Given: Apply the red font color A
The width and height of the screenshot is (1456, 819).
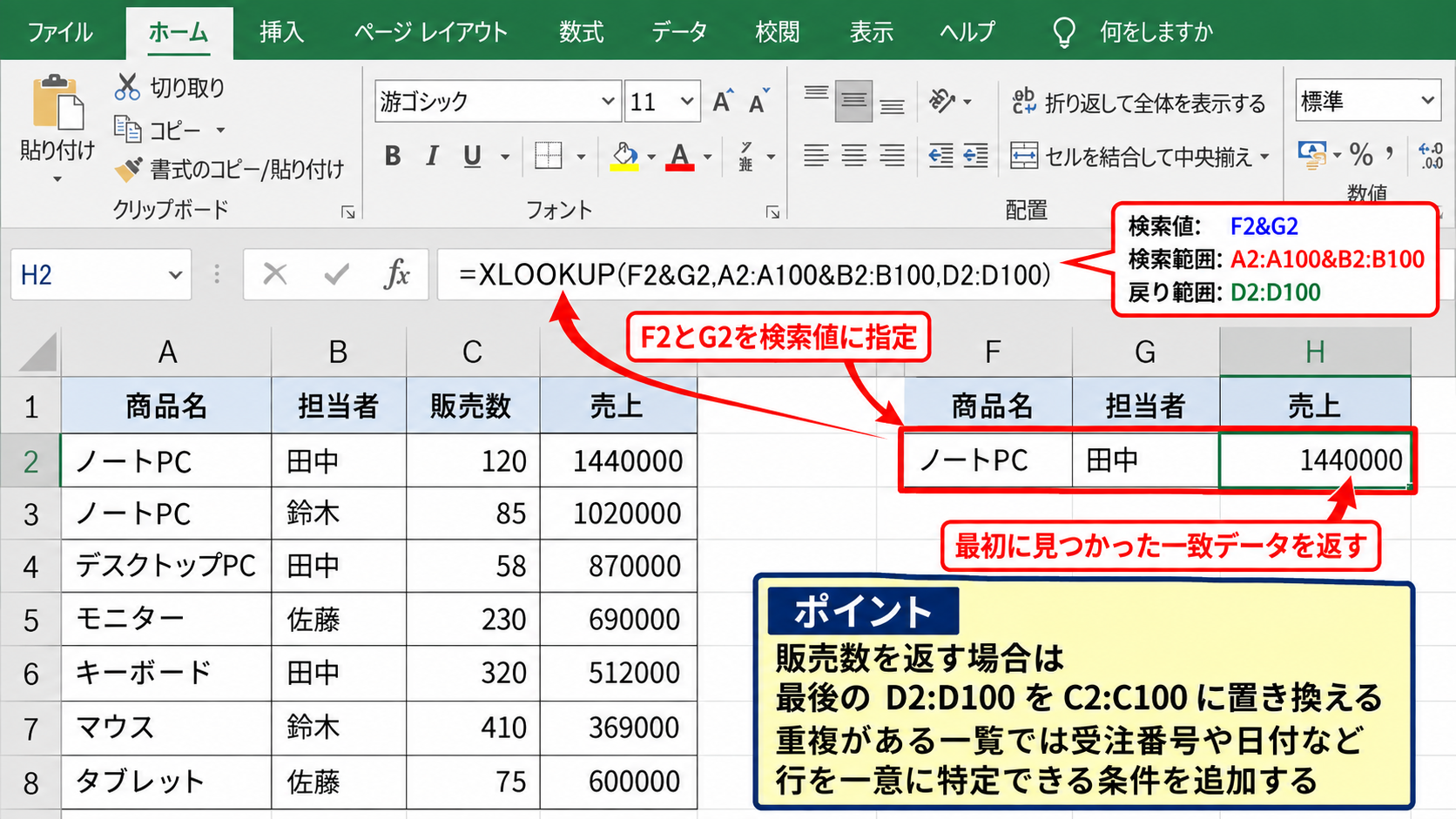Looking at the screenshot, I should pos(680,157).
